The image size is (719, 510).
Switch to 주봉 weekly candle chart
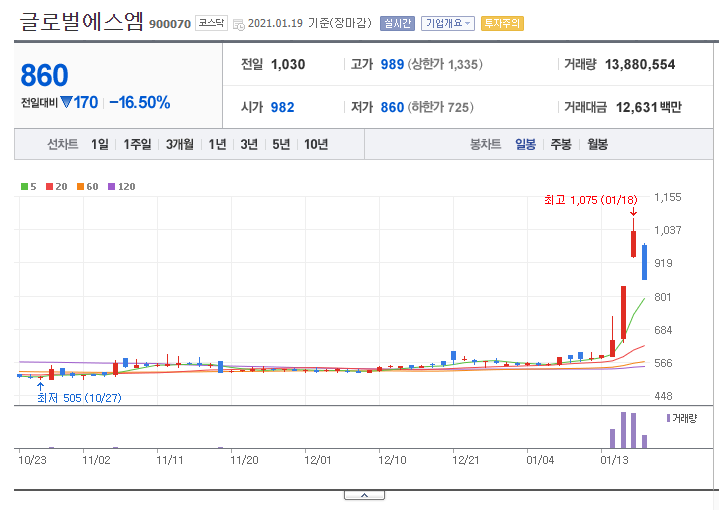pos(561,144)
